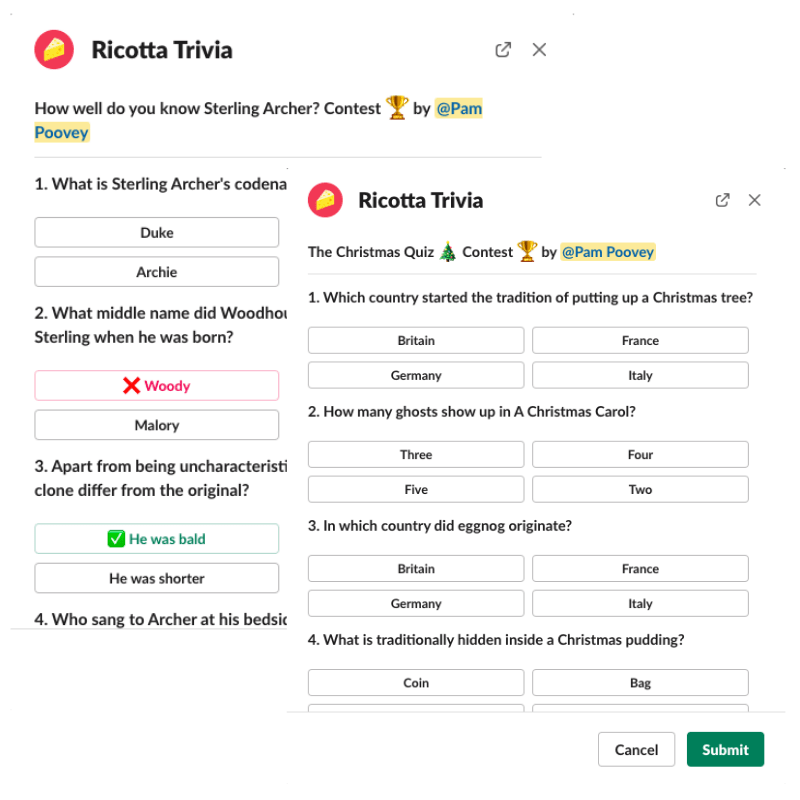Pick Malory as the middle name answer
The width and height of the screenshot is (800, 800).
157,425
